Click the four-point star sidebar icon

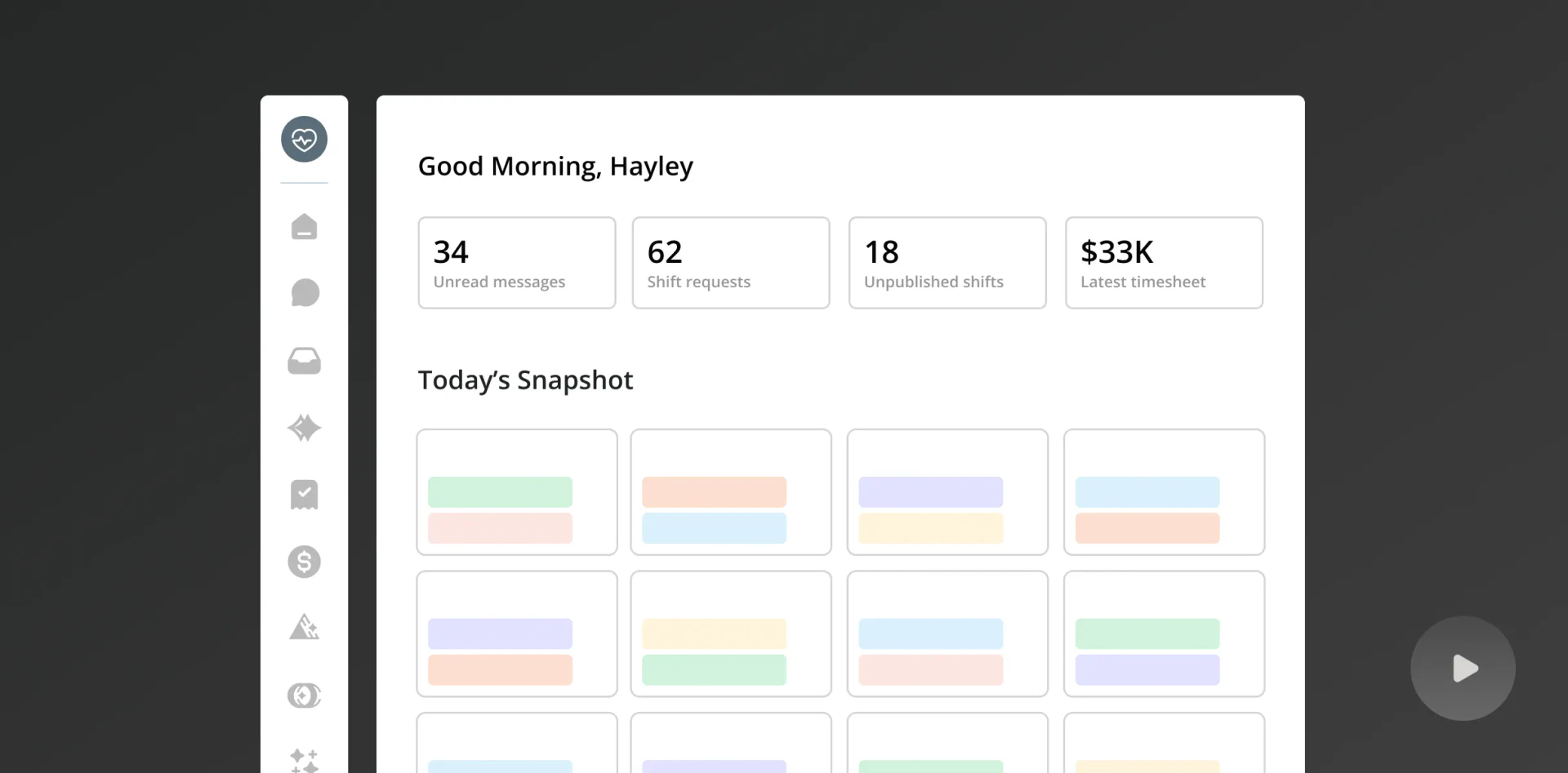tap(304, 428)
